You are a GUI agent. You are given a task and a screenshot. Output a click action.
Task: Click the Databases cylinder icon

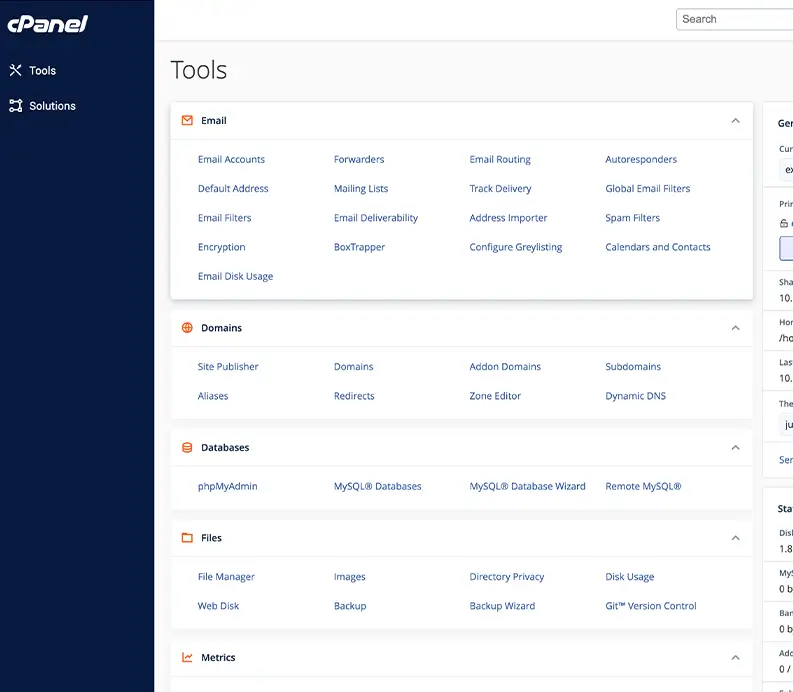pyautogui.click(x=187, y=448)
